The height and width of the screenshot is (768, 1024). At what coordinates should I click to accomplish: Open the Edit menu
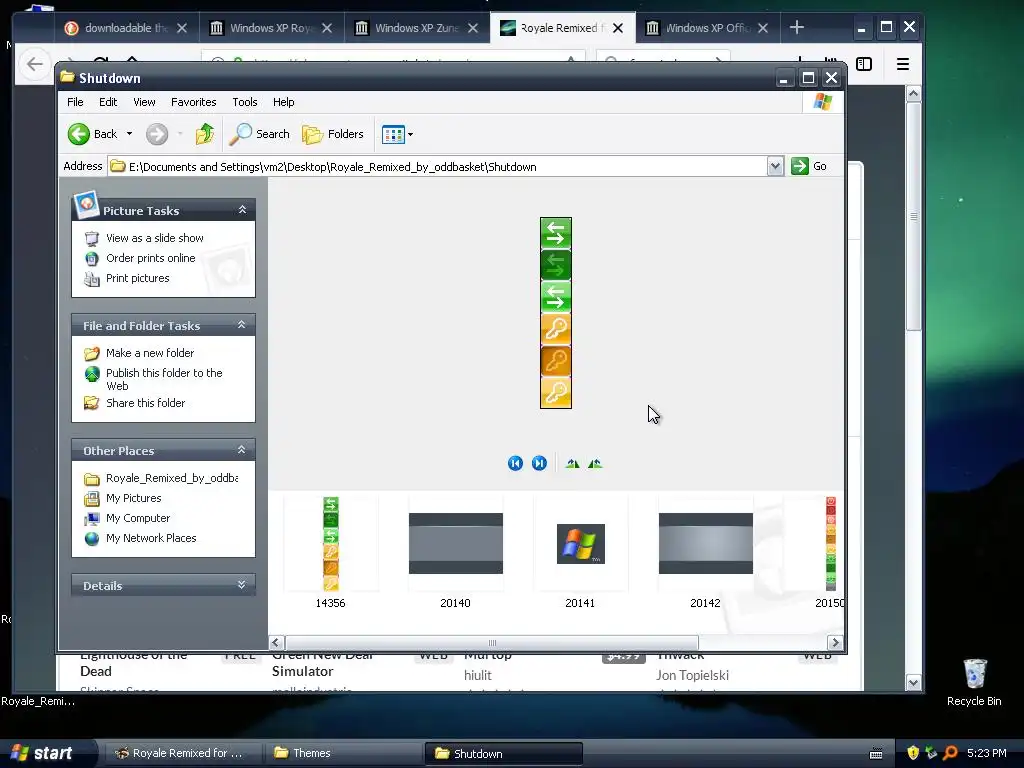coord(108,102)
